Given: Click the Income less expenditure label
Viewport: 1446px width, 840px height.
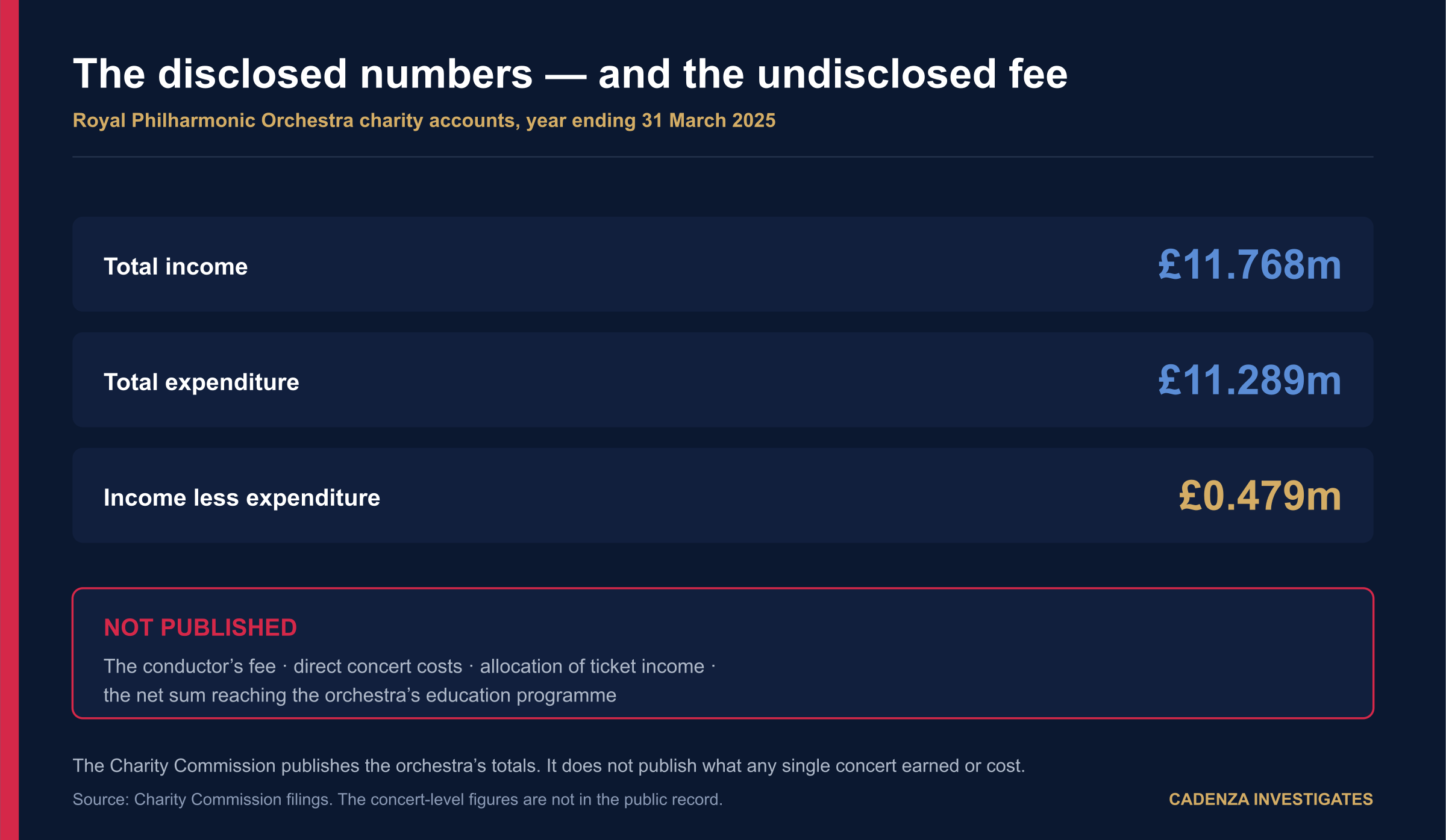Looking at the screenshot, I should click(x=242, y=497).
